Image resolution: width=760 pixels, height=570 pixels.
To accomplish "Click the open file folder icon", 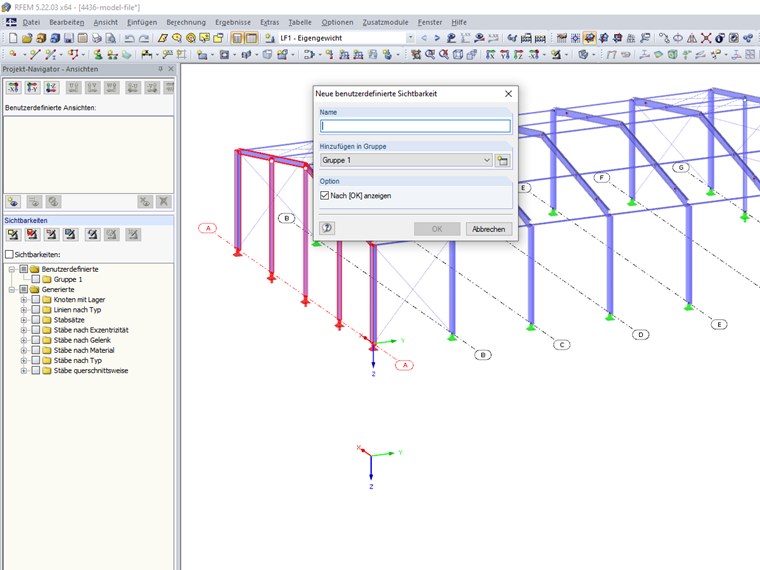I will coord(27,38).
